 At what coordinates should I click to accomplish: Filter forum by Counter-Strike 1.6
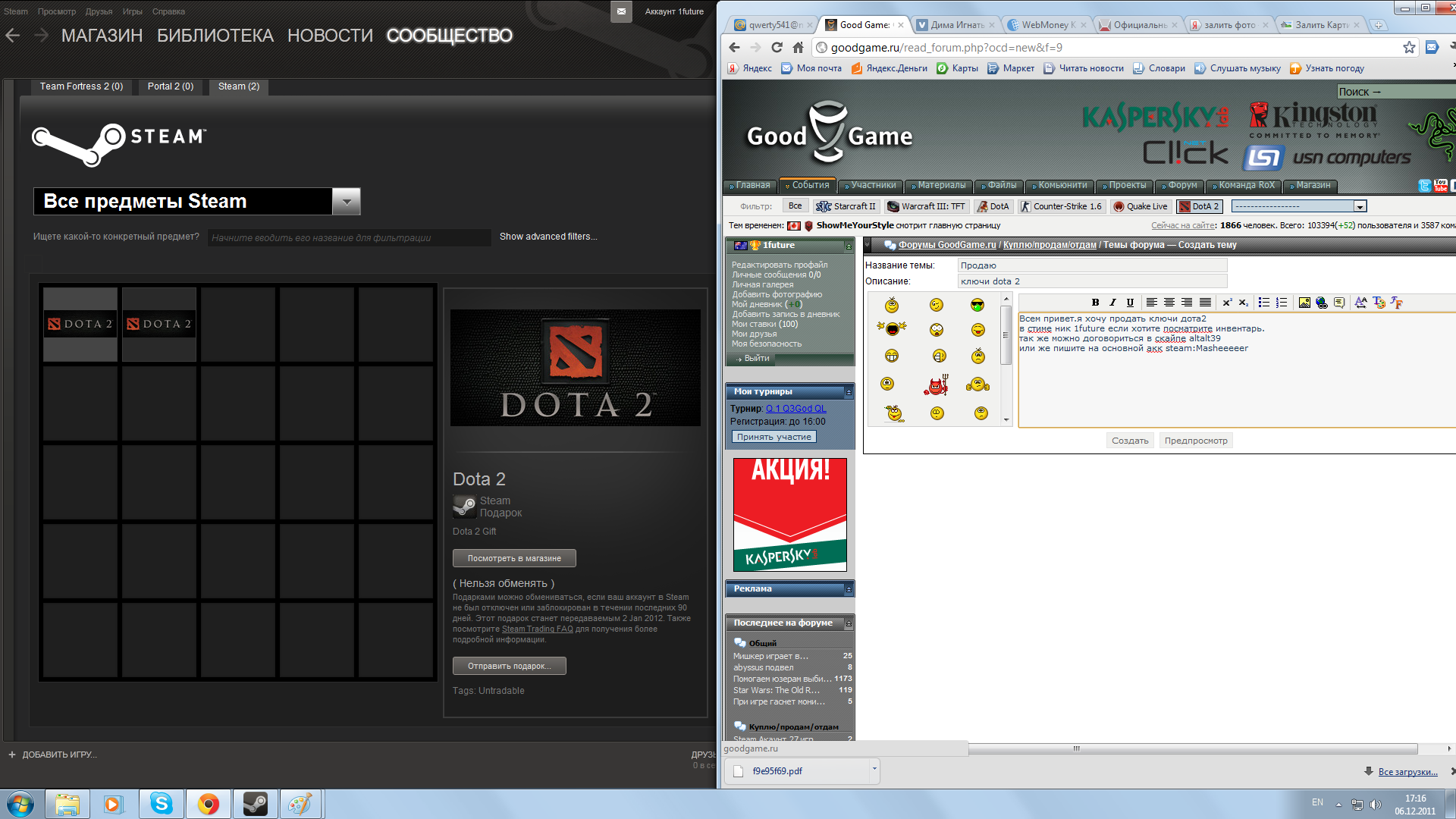click(x=1061, y=206)
